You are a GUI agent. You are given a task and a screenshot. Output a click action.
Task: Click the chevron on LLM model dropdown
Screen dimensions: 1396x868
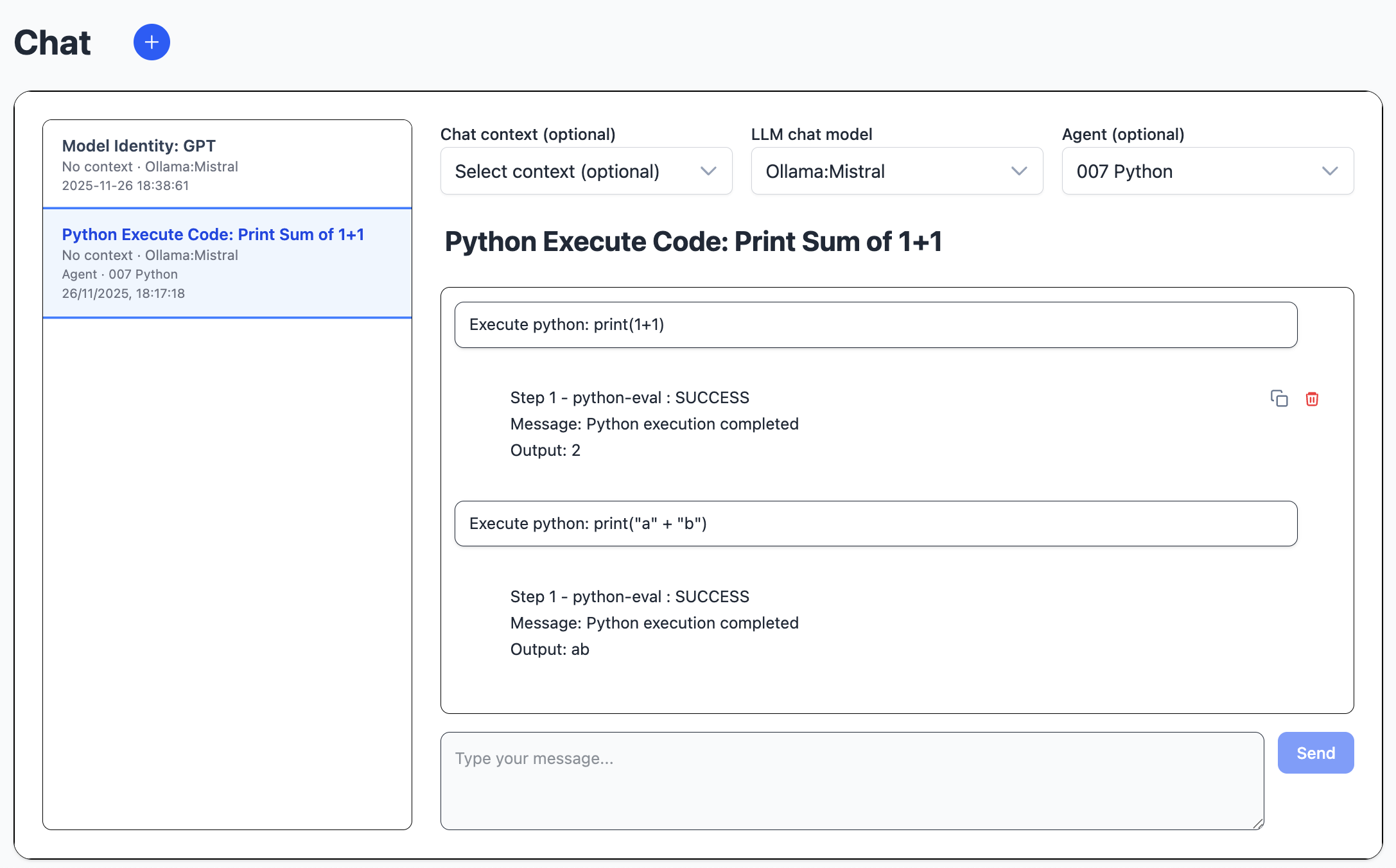[x=1019, y=171]
